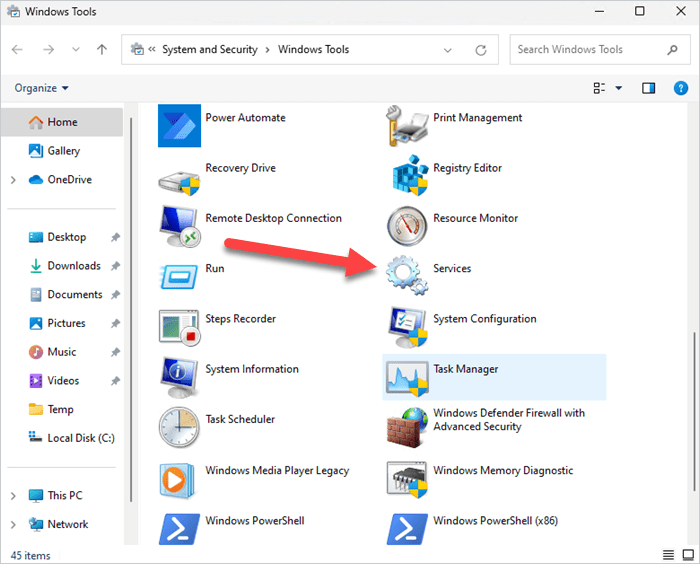This screenshot has height=564, width=700.
Task: Open recent locations dropdown arrow
Action: (76, 50)
